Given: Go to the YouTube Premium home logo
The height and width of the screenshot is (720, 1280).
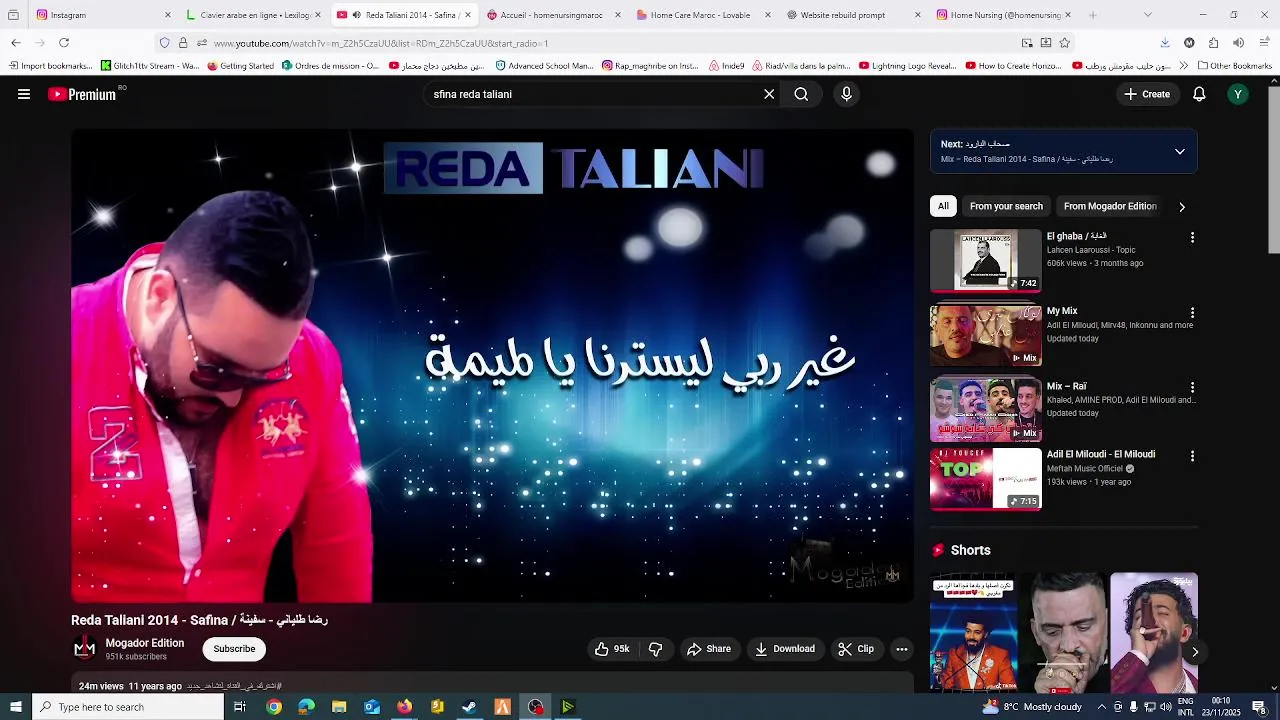Looking at the screenshot, I should 82,94.
